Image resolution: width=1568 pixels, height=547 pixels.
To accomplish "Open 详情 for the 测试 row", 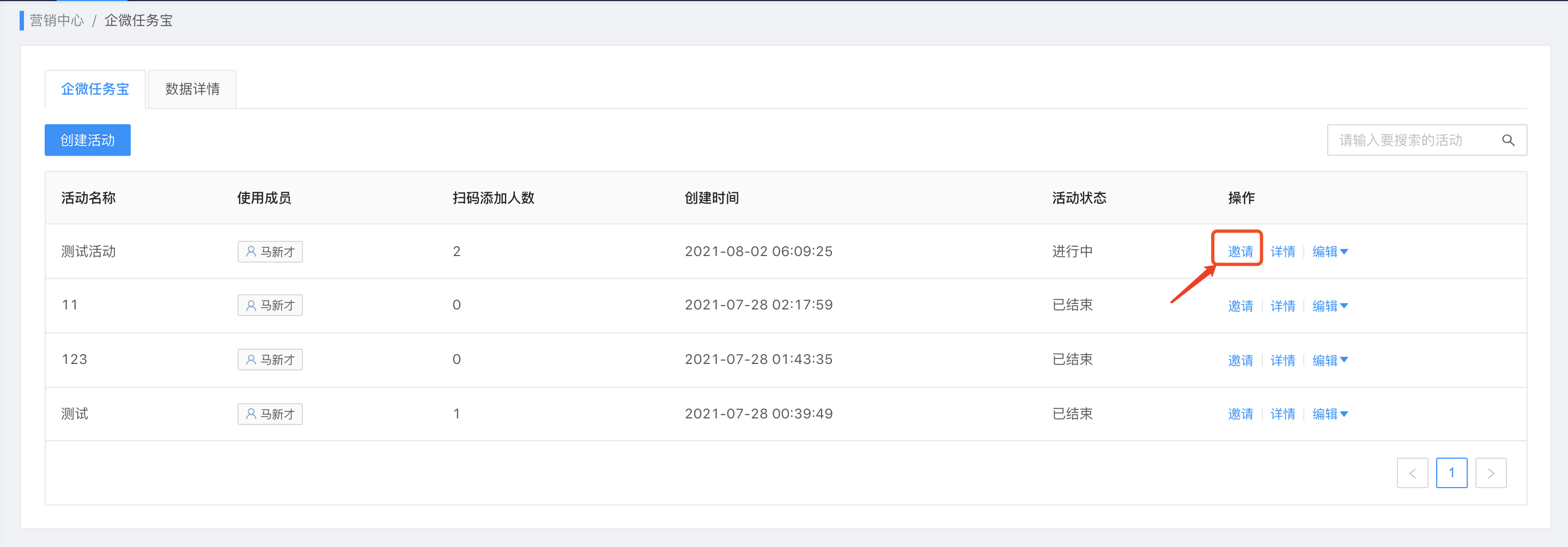I will [x=1283, y=414].
